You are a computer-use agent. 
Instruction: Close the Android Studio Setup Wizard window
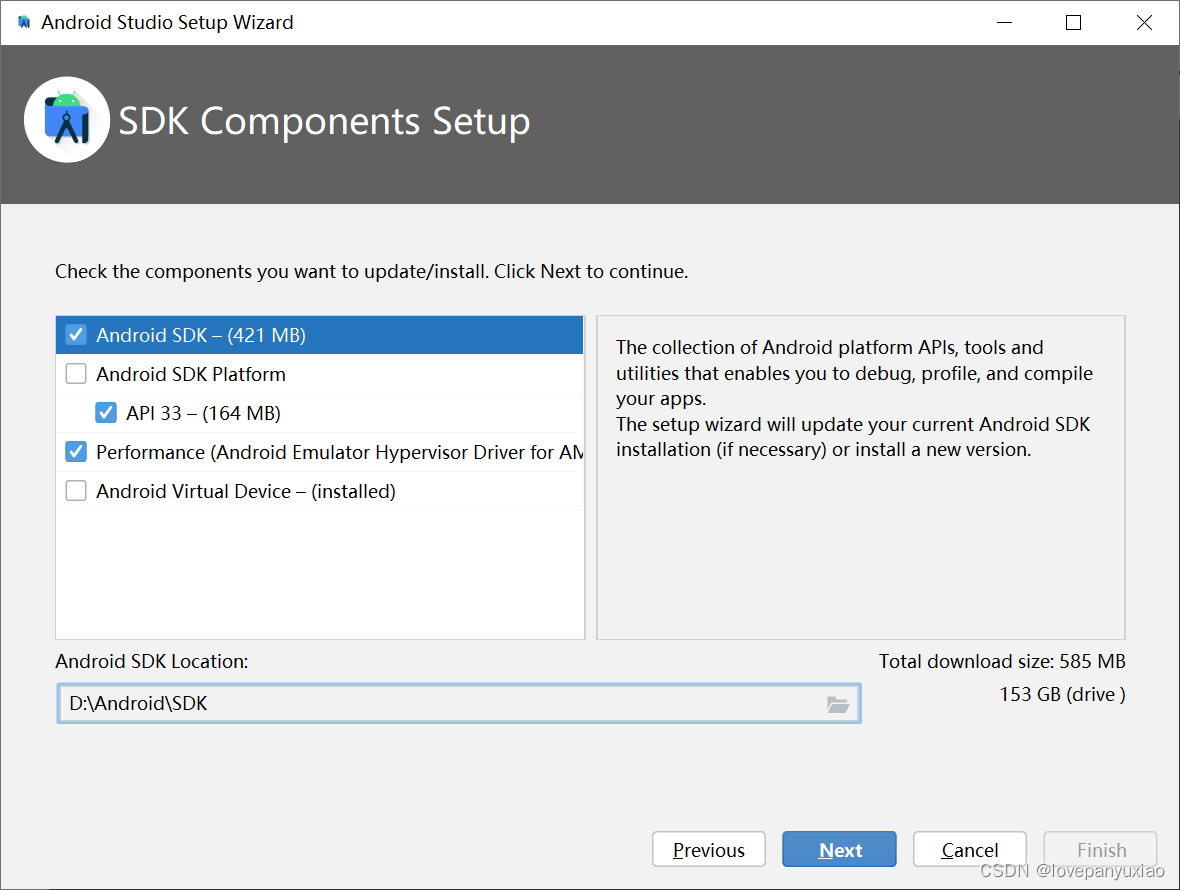click(1144, 23)
